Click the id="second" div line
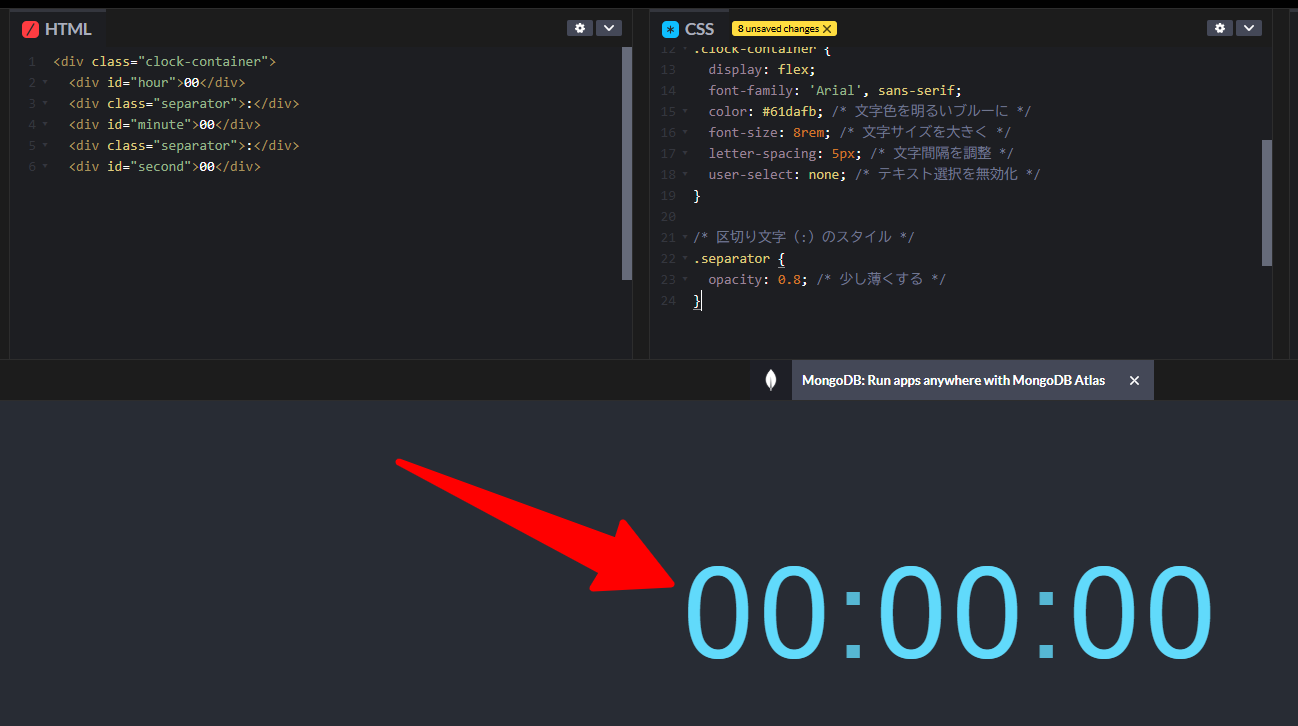Screen dimensions: 1298x726 165,167
